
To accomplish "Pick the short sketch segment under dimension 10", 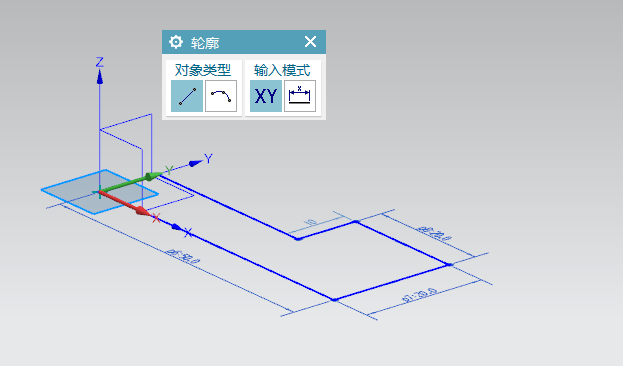I will click(x=327, y=230).
